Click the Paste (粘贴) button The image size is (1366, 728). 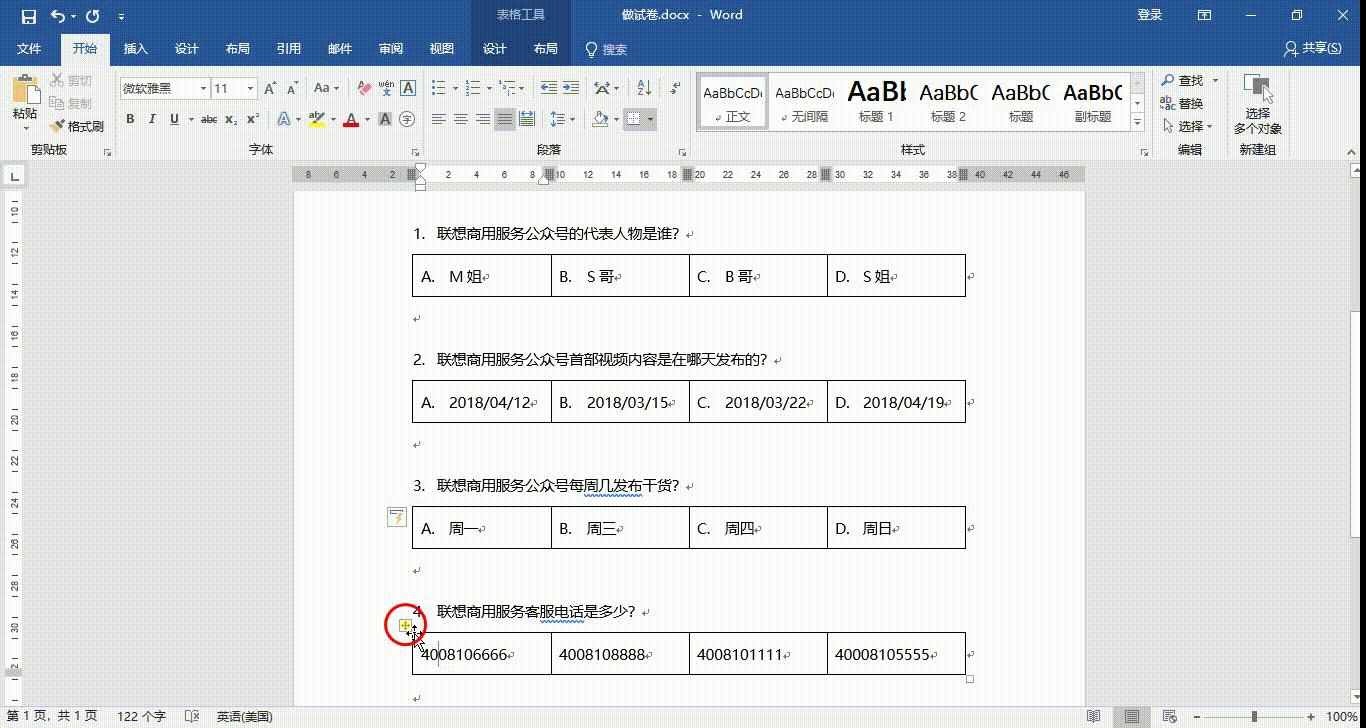click(23, 100)
